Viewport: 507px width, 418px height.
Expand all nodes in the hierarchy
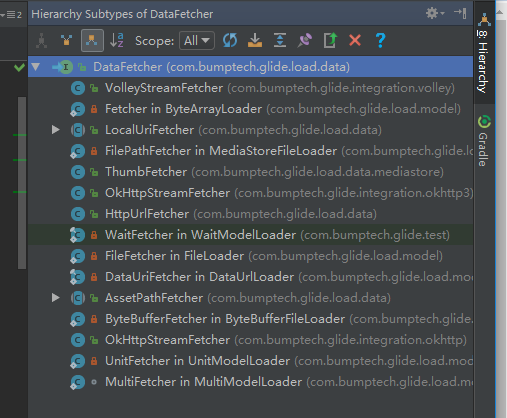tap(280, 41)
